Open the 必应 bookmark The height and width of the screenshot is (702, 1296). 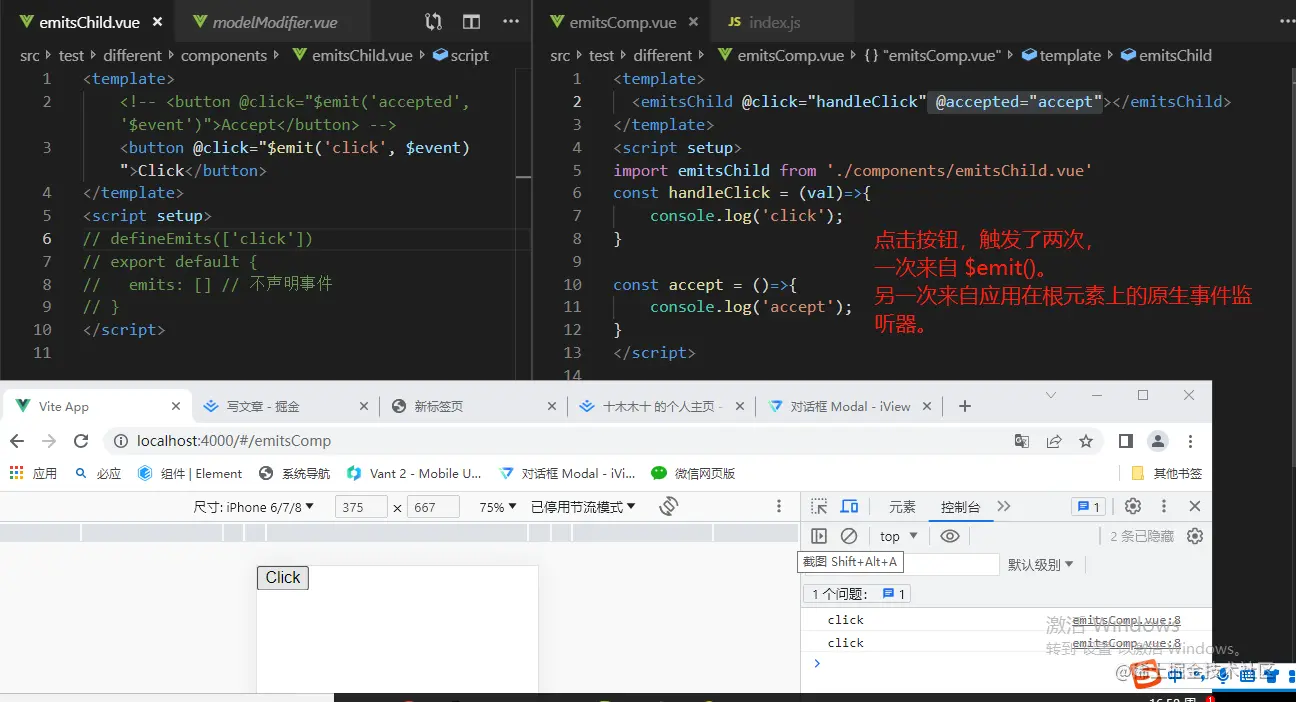(x=98, y=473)
